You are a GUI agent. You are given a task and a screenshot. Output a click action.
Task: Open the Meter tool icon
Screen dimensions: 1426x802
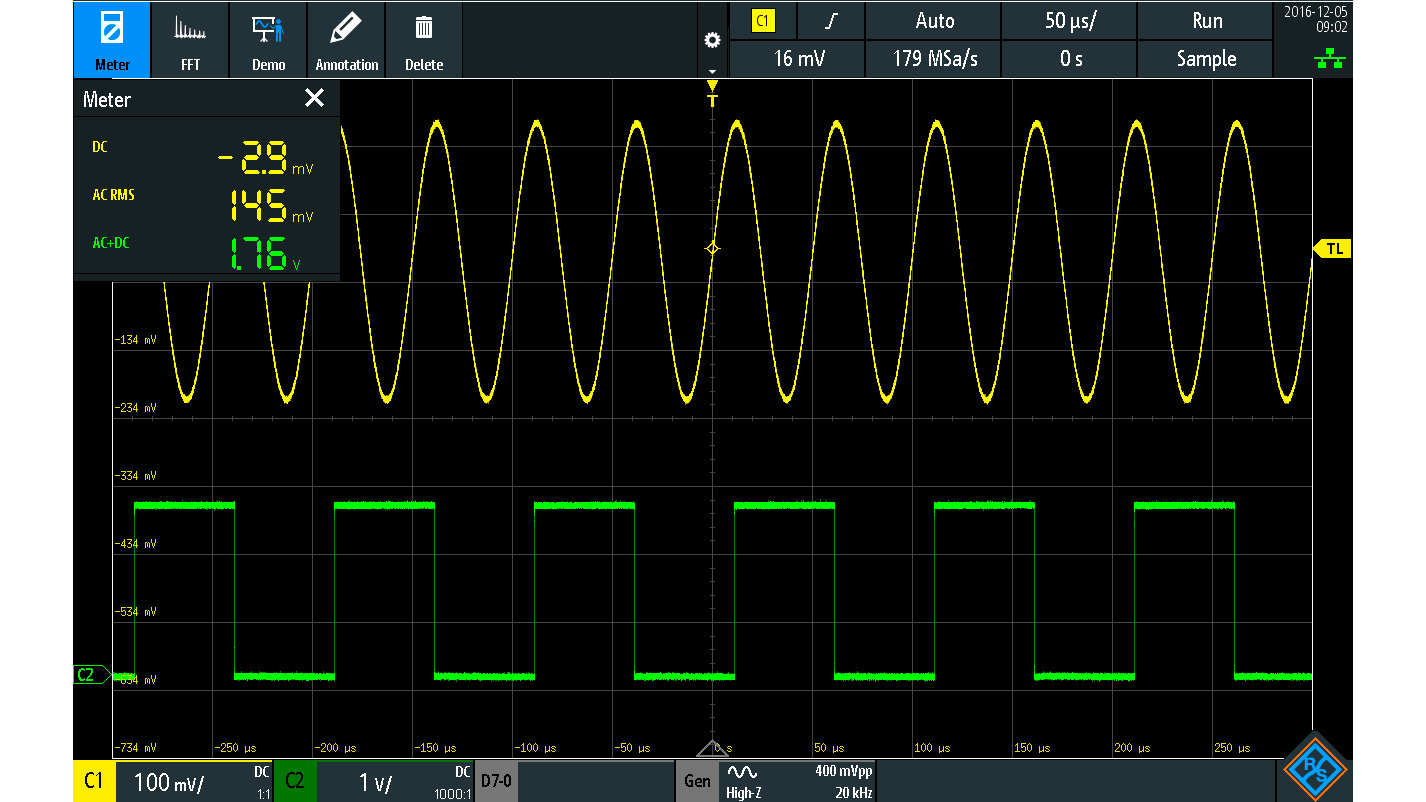tap(111, 40)
